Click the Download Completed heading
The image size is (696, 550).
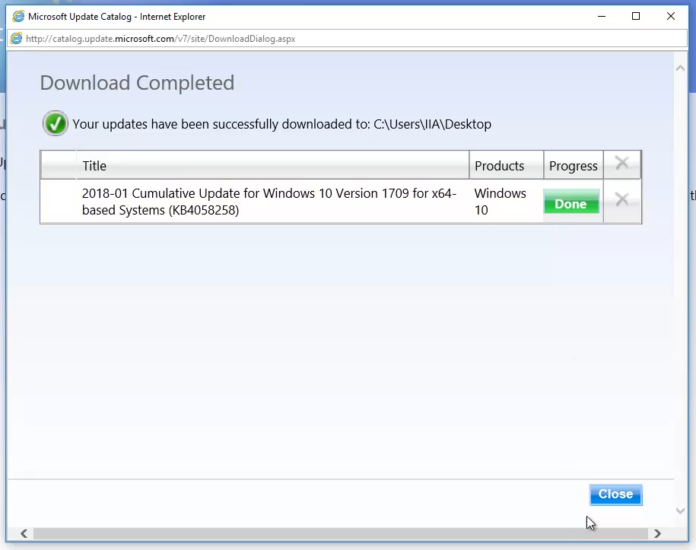click(x=137, y=83)
